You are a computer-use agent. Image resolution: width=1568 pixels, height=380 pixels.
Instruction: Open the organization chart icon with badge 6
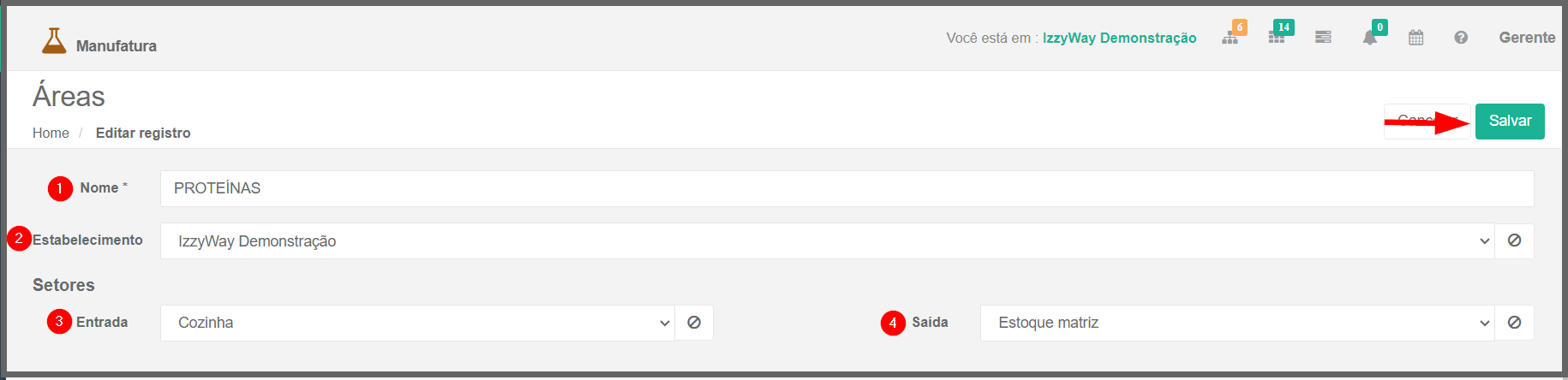[x=1230, y=38]
